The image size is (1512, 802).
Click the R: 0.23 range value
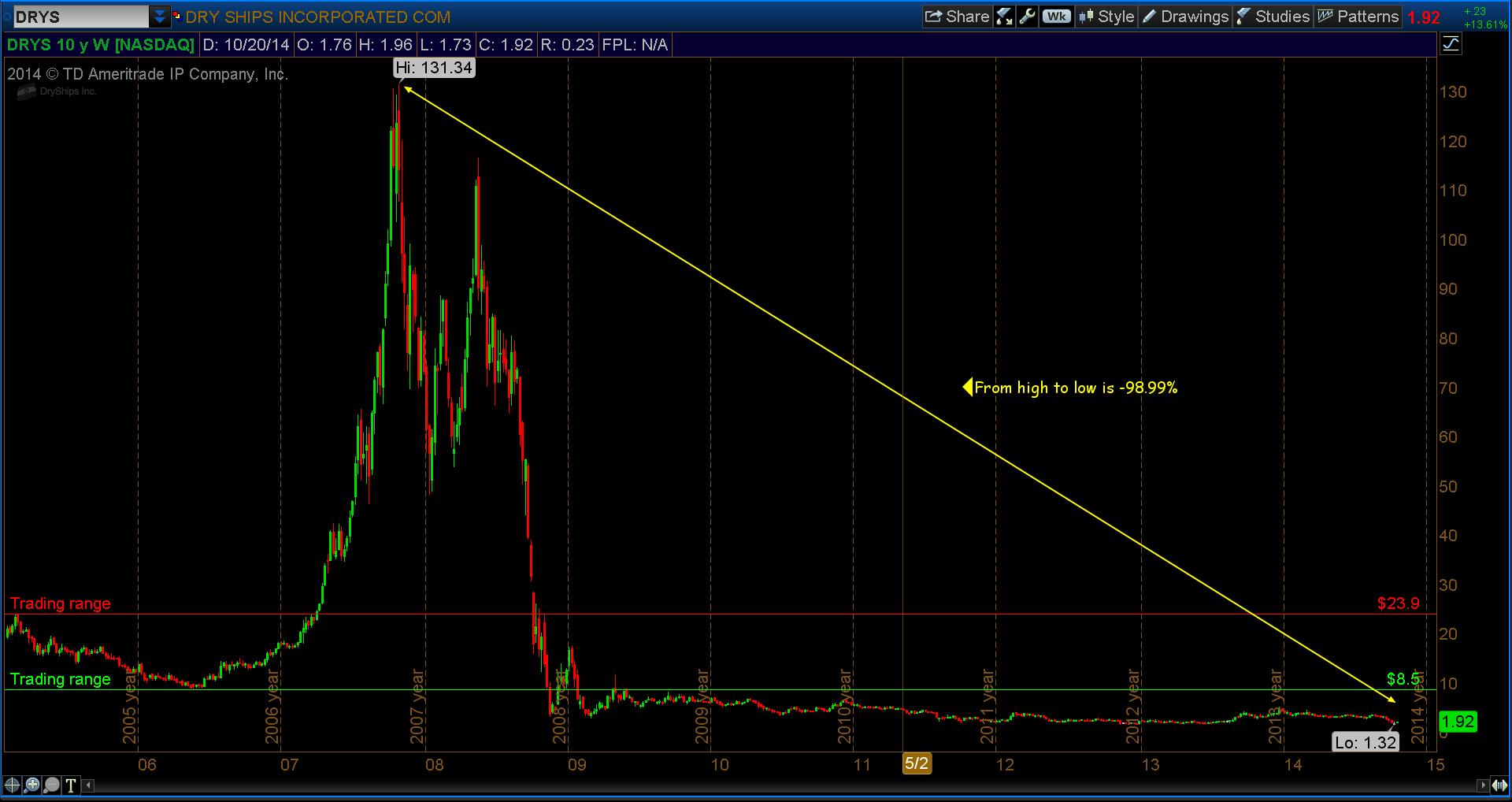[567, 45]
